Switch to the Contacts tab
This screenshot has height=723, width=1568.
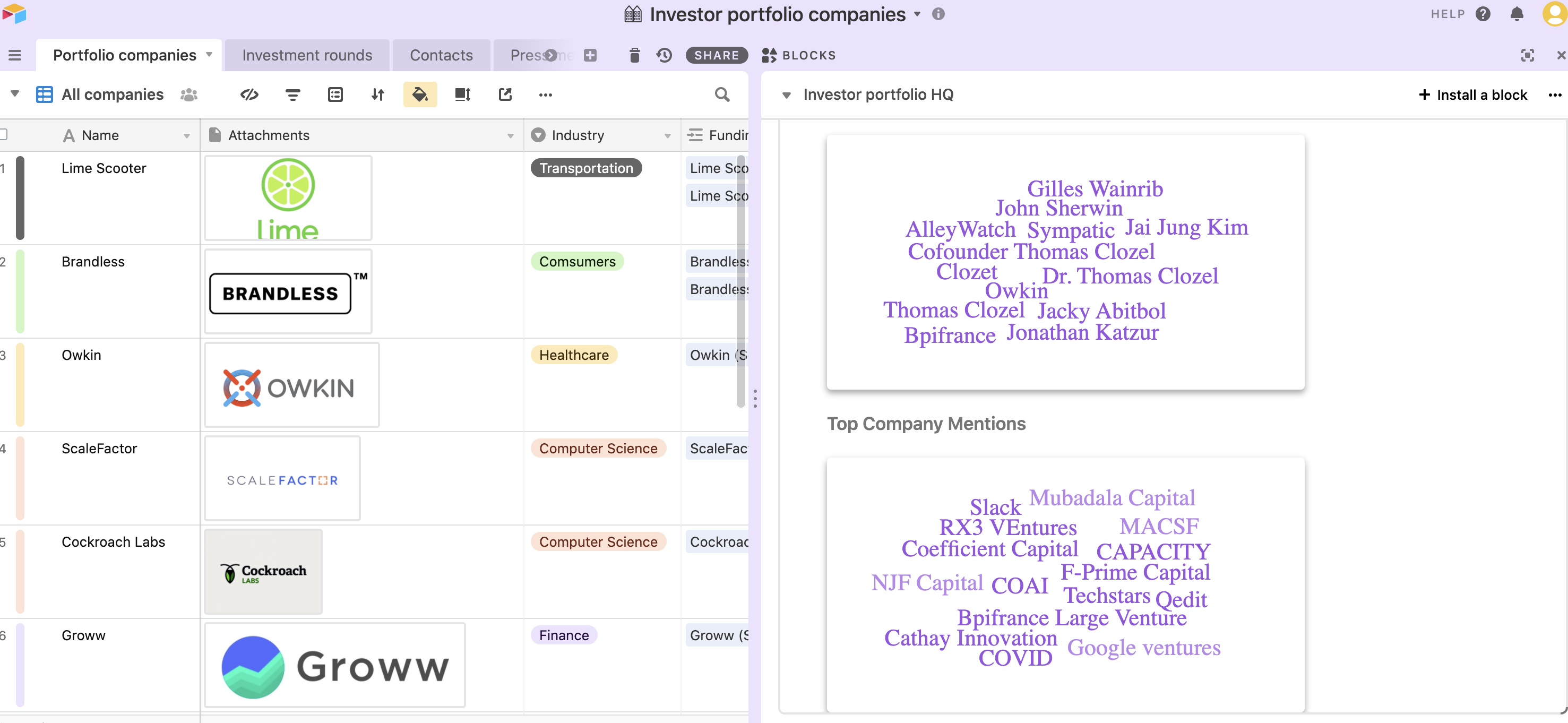click(441, 55)
